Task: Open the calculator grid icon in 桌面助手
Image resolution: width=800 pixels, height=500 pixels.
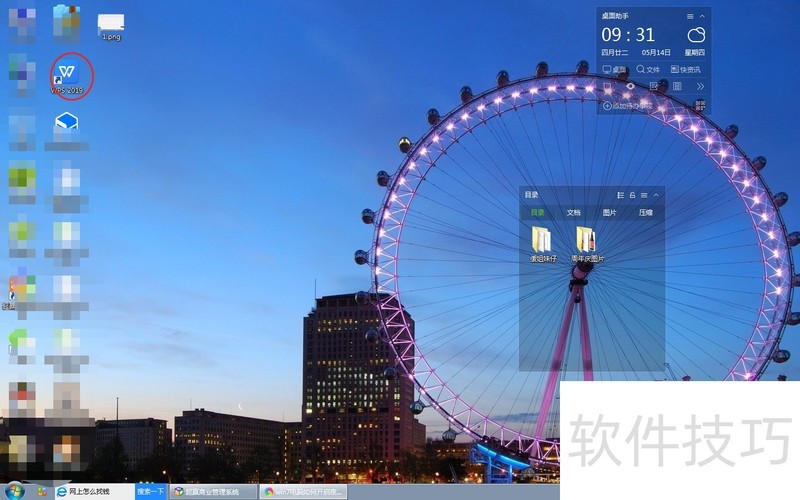Action: point(677,86)
